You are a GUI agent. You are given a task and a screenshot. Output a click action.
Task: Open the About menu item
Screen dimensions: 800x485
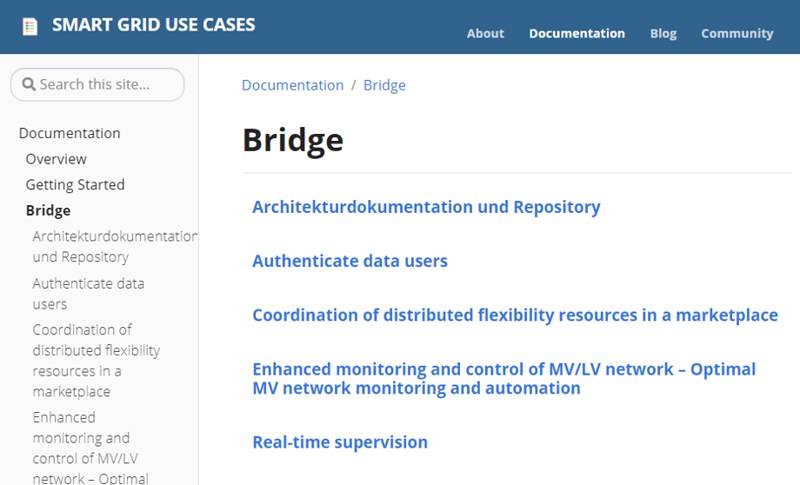tap(485, 34)
